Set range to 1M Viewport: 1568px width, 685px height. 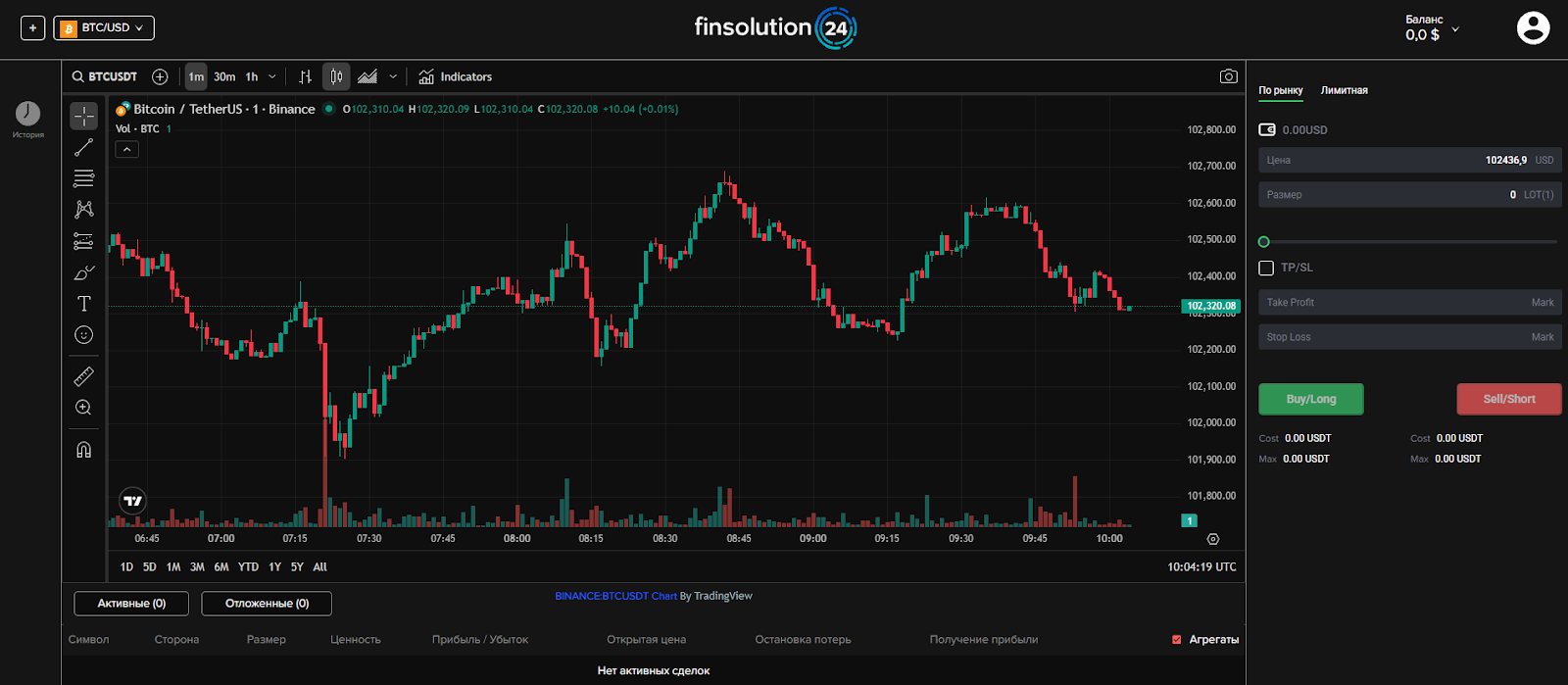(173, 566)
